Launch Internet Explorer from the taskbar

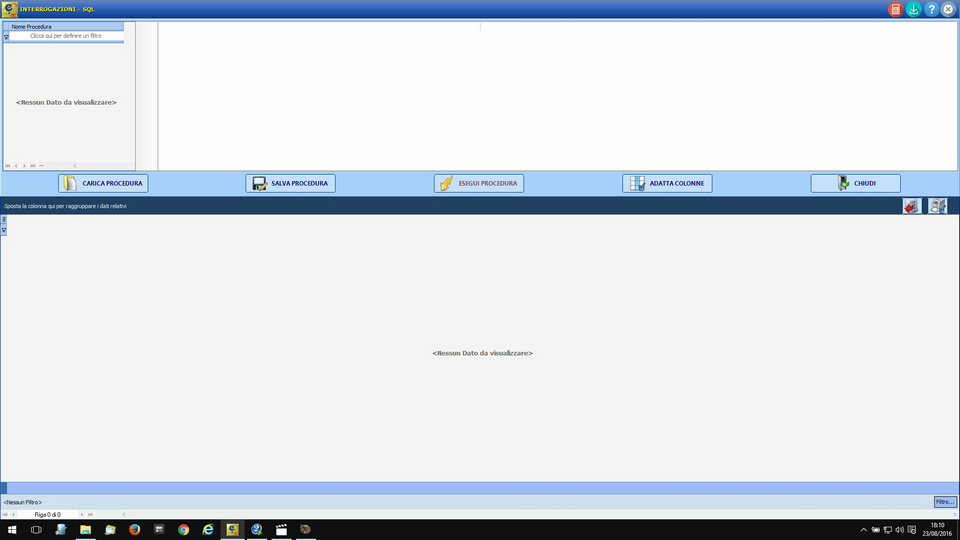click(208, 530)
